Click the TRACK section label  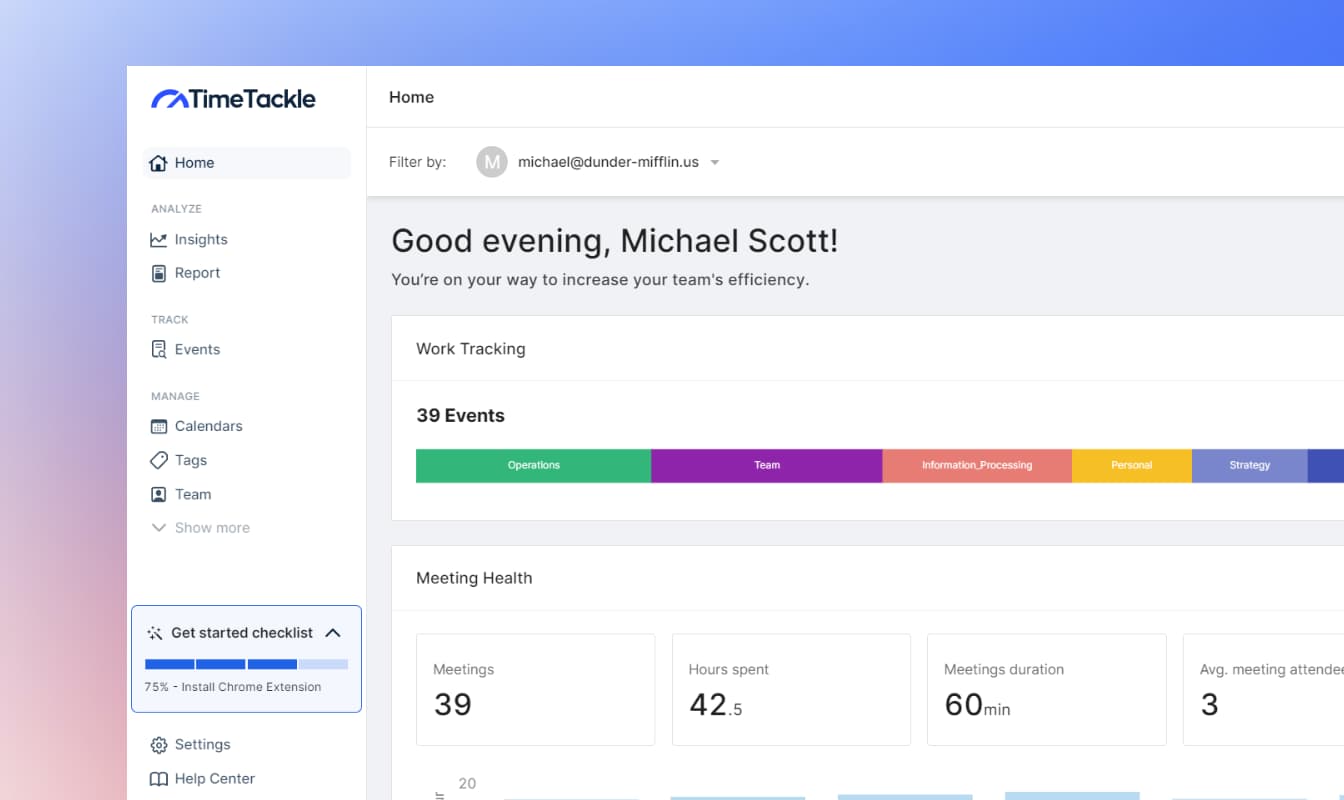[x=170, y=320]
